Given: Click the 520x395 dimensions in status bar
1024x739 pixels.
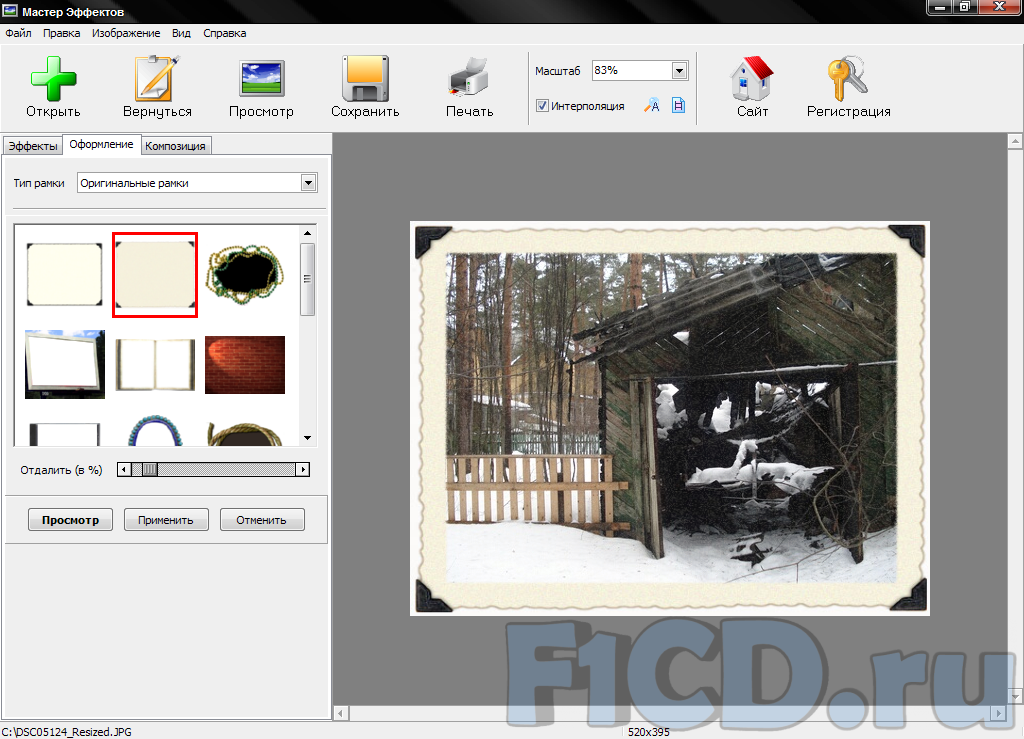Looking at the screenshot, I should pyautogui.click(x=648, y=732).
